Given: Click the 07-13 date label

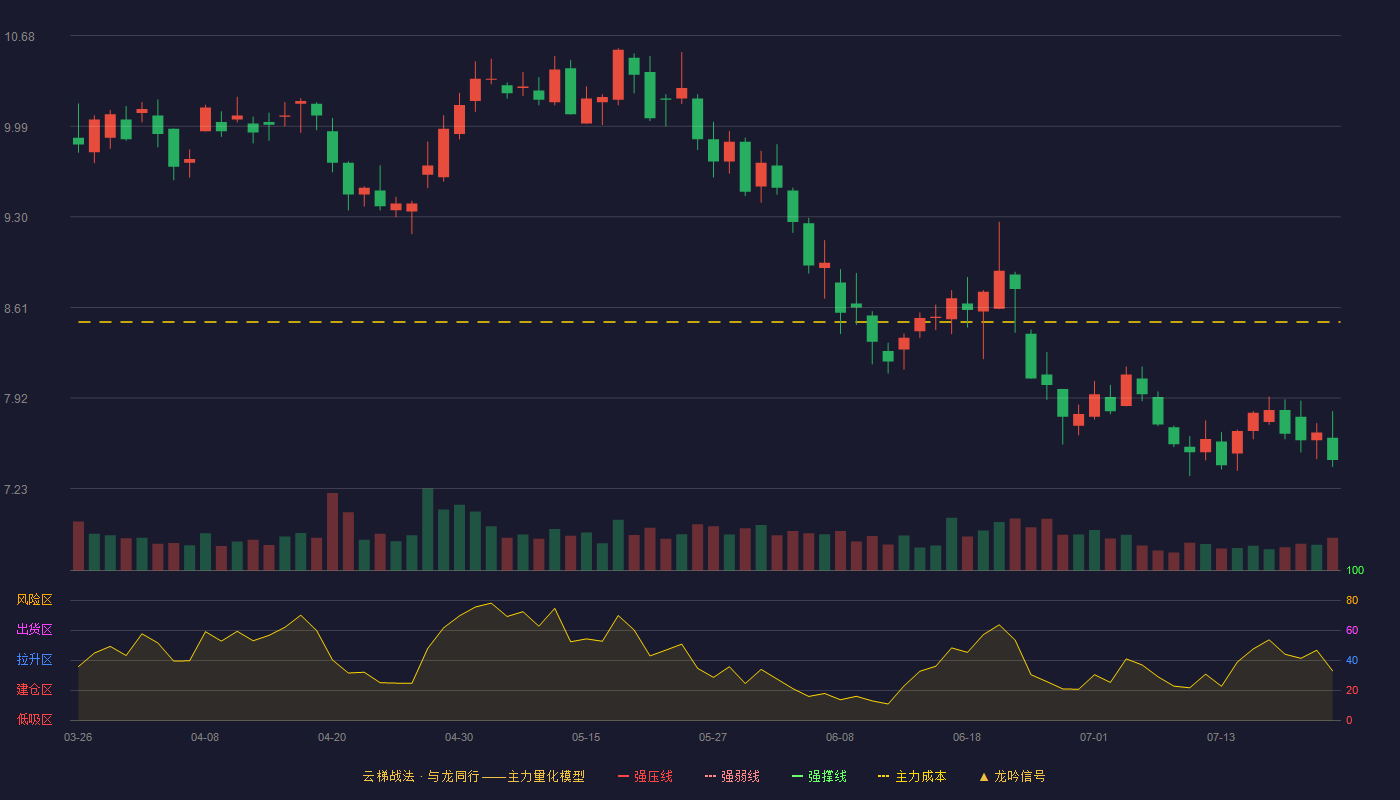Looking at the screenshot, I should (x=1221, y=737).
